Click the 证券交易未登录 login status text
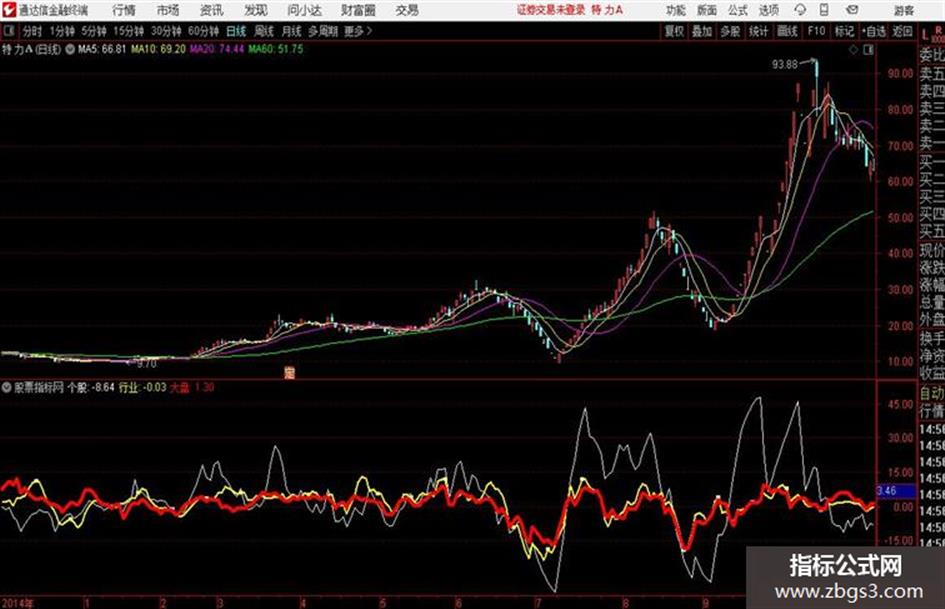The width and height of the screenshot is (945, 609). click(551, 10)
